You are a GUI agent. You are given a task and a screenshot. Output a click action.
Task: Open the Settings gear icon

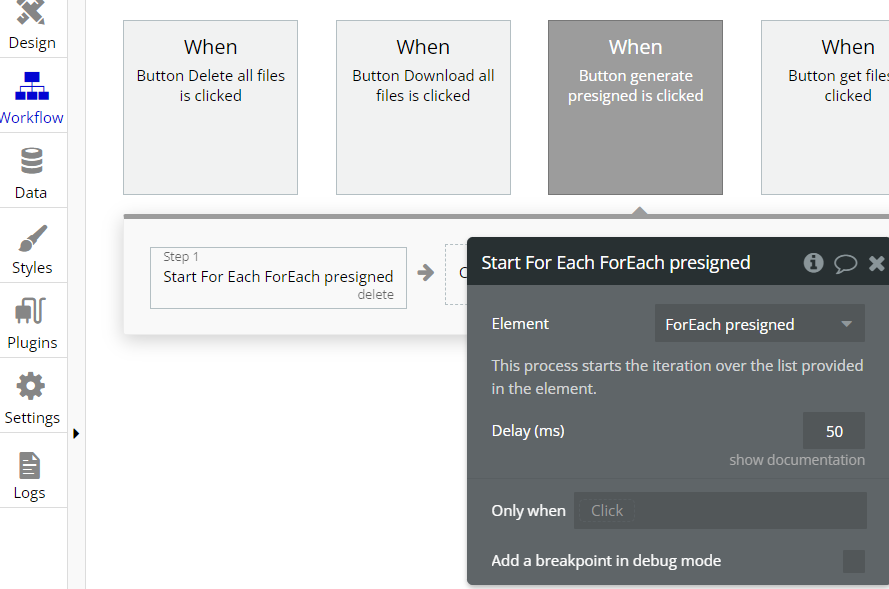[x=32, y=387]
